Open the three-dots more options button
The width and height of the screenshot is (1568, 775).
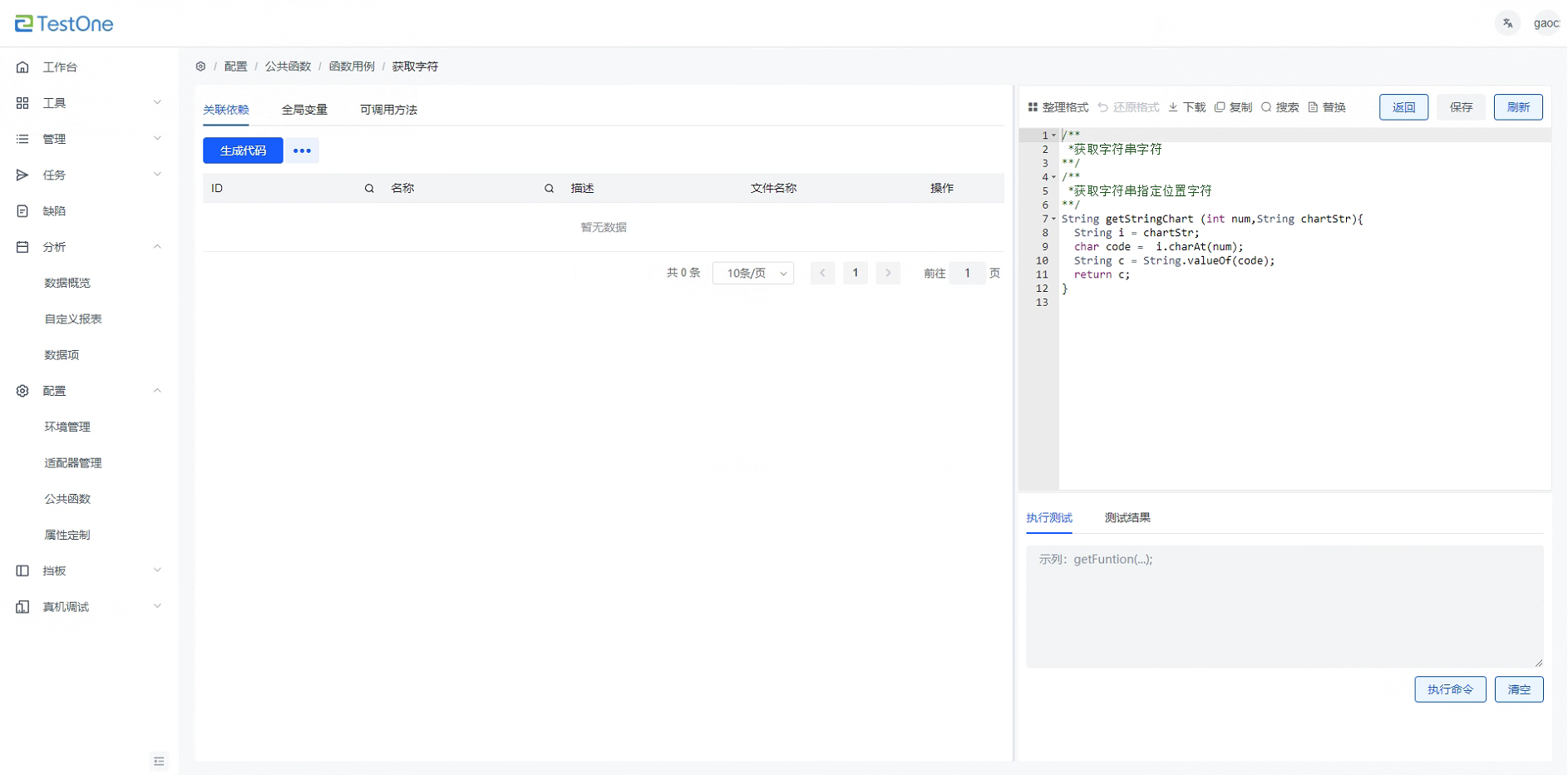pos(302,151)
